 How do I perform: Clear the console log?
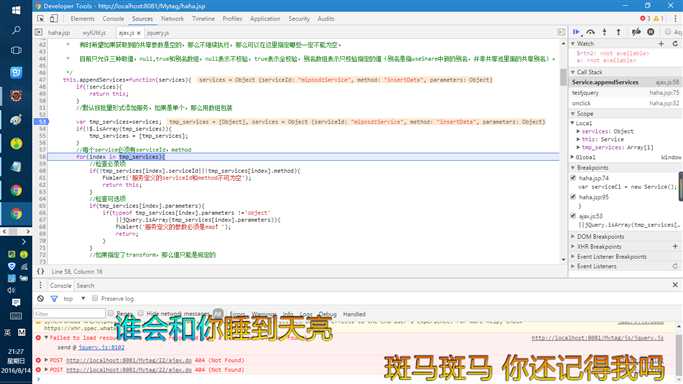(41, 299)
